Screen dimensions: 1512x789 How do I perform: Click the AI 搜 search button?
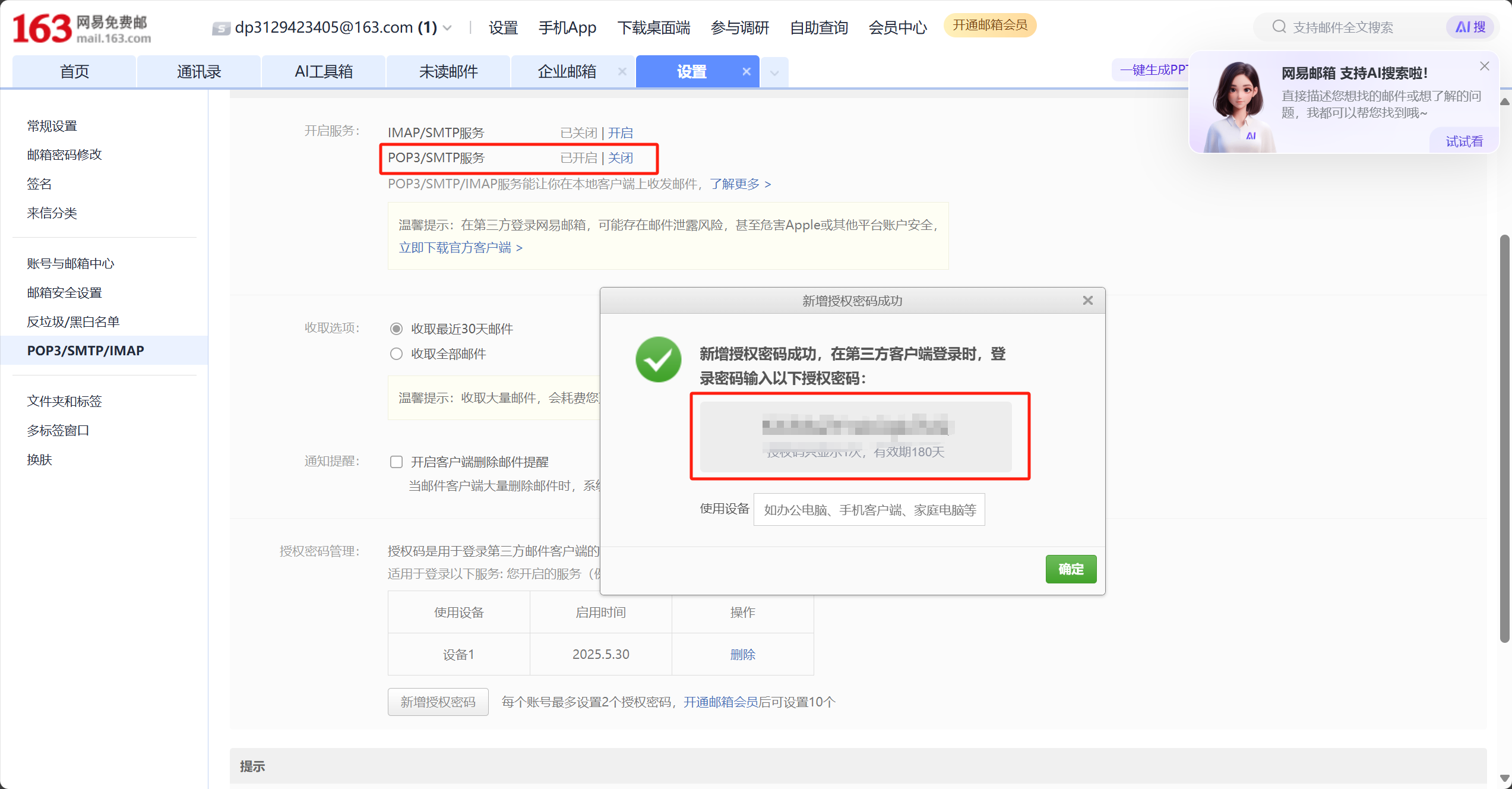1470,27
